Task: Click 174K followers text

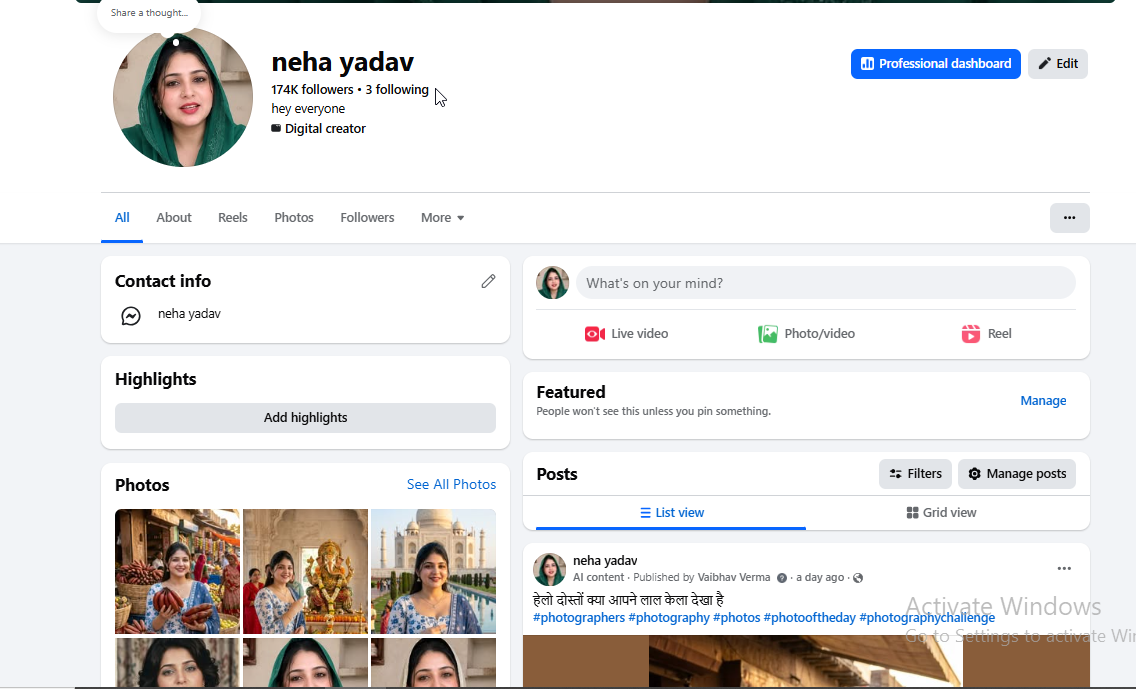Action: pyautogui.click(x=312, y=90)
